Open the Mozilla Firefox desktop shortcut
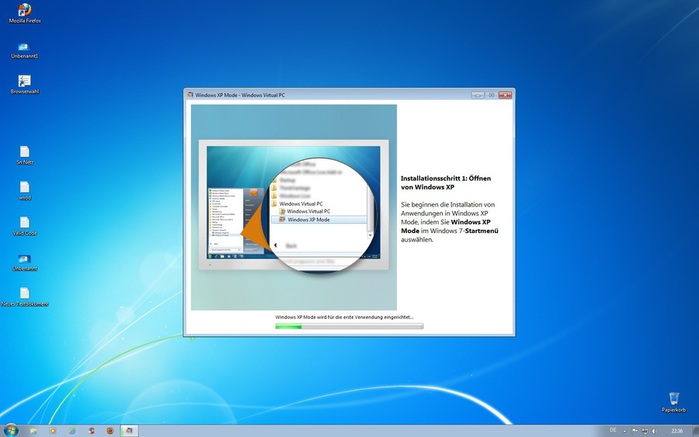Screen dimensions: 699x437 25,13
